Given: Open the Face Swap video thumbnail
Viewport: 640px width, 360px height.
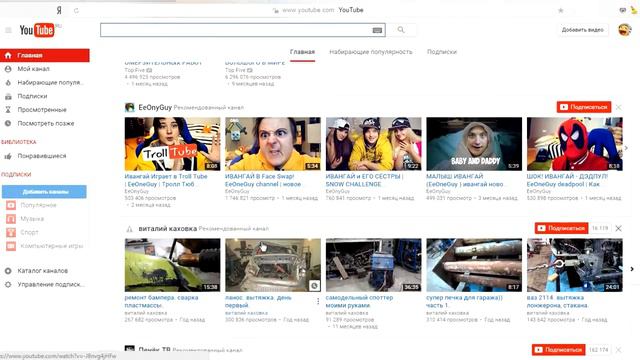Looking at the screenshot, I should (x=273, y=144).
